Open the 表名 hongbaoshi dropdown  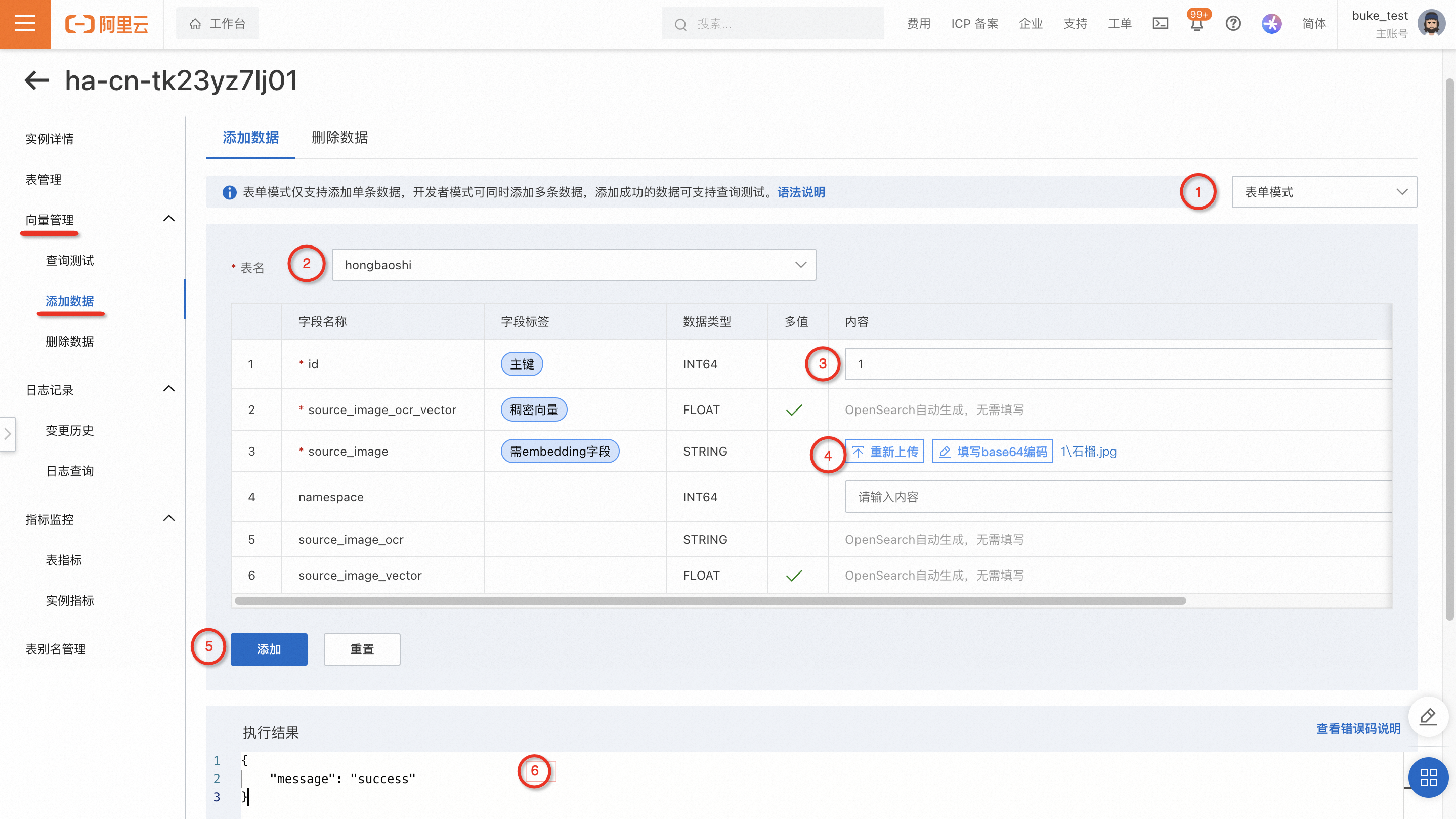point(573,265)
